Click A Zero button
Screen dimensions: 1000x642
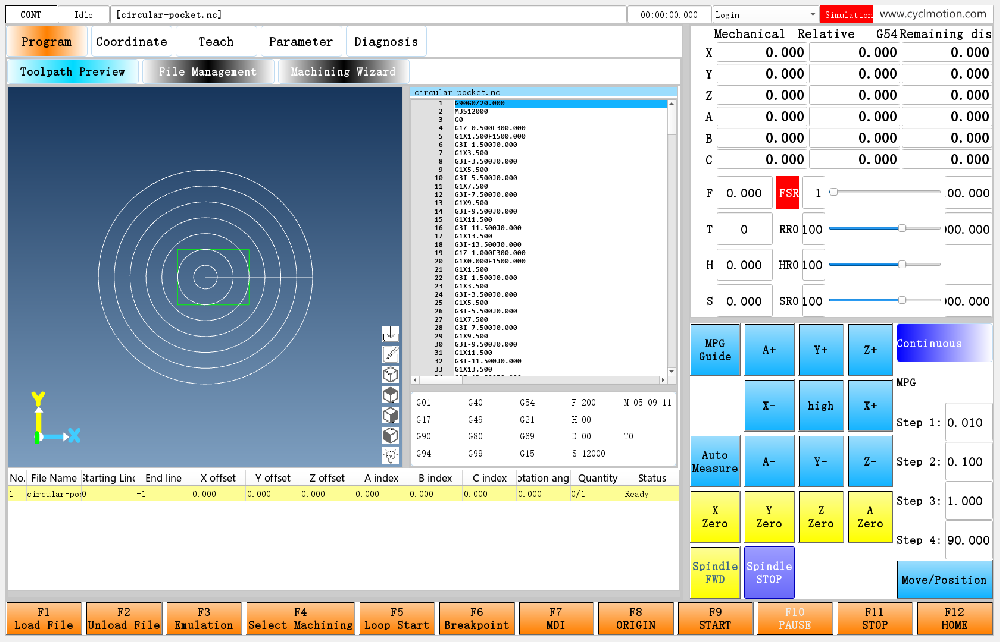[x=870, y=516]
